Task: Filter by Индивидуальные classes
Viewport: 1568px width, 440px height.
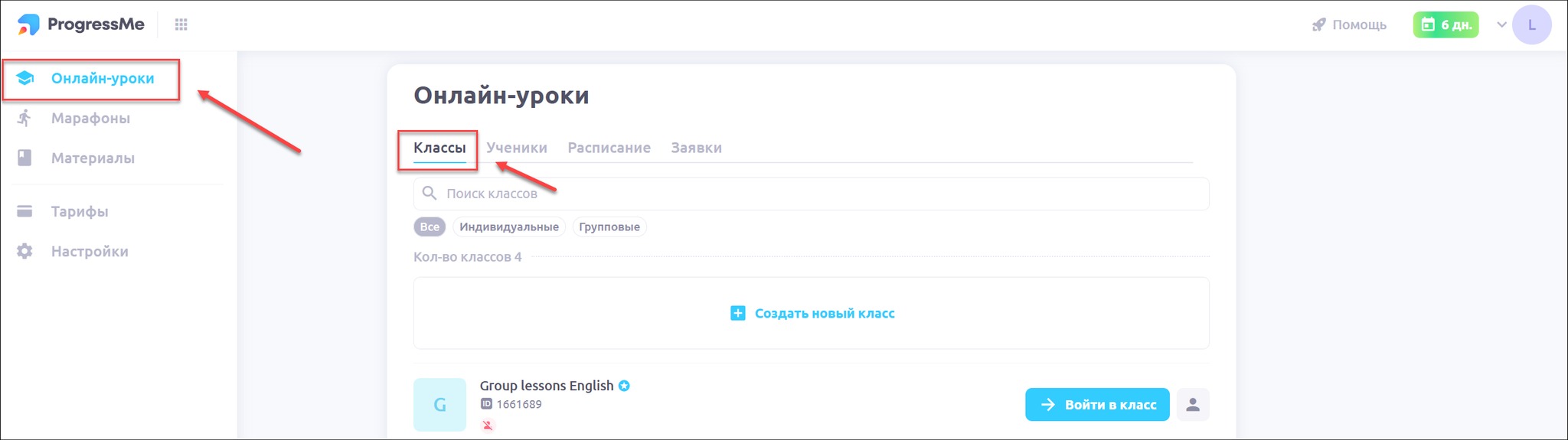Action: [x=509, y=227]
